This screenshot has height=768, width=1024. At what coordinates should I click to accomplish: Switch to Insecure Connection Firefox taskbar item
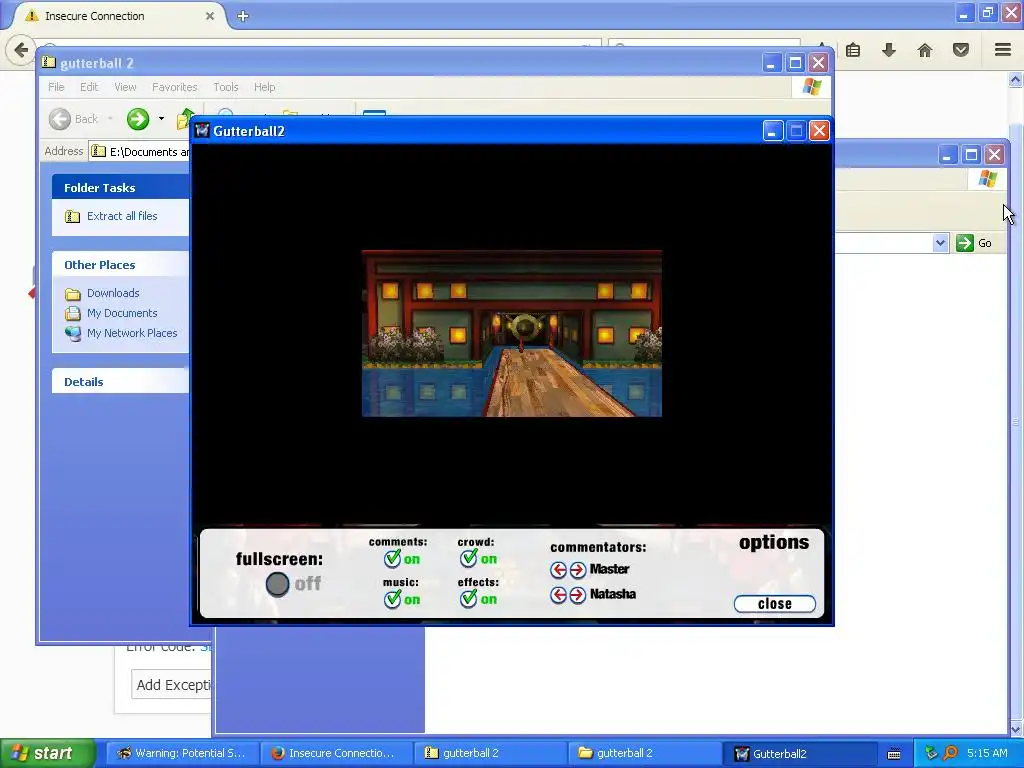coord(336,753)
